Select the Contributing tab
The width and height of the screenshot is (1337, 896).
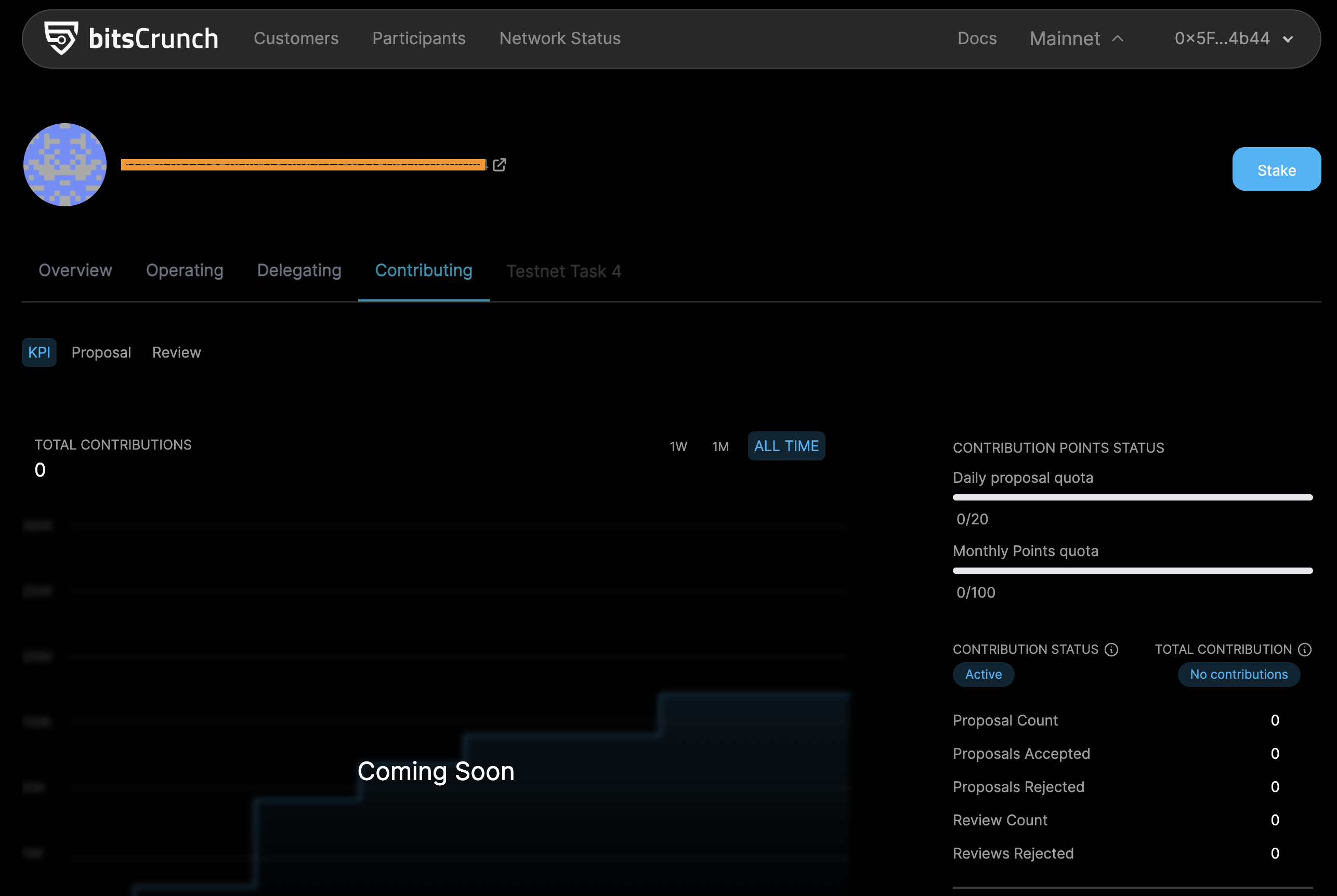click(424, 270)
